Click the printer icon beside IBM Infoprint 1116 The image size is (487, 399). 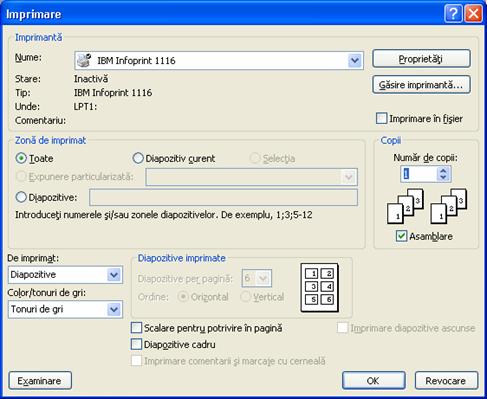pyautogui.click(x=84, y=60)
